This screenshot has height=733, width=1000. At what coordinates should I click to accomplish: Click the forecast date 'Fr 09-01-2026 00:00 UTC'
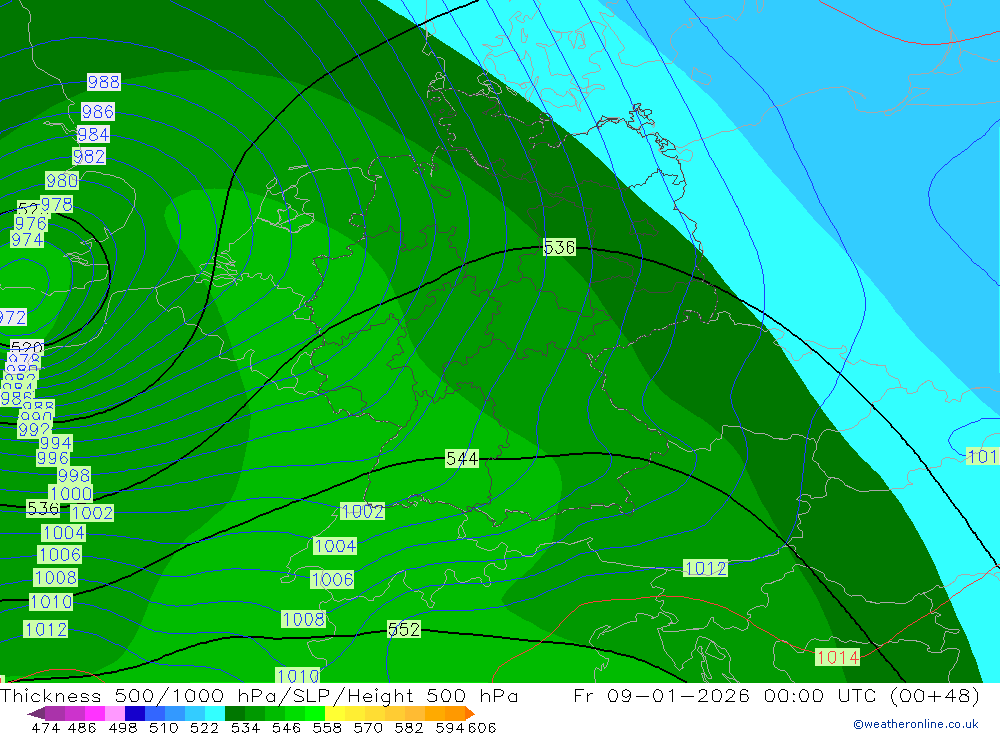[728, 695]
